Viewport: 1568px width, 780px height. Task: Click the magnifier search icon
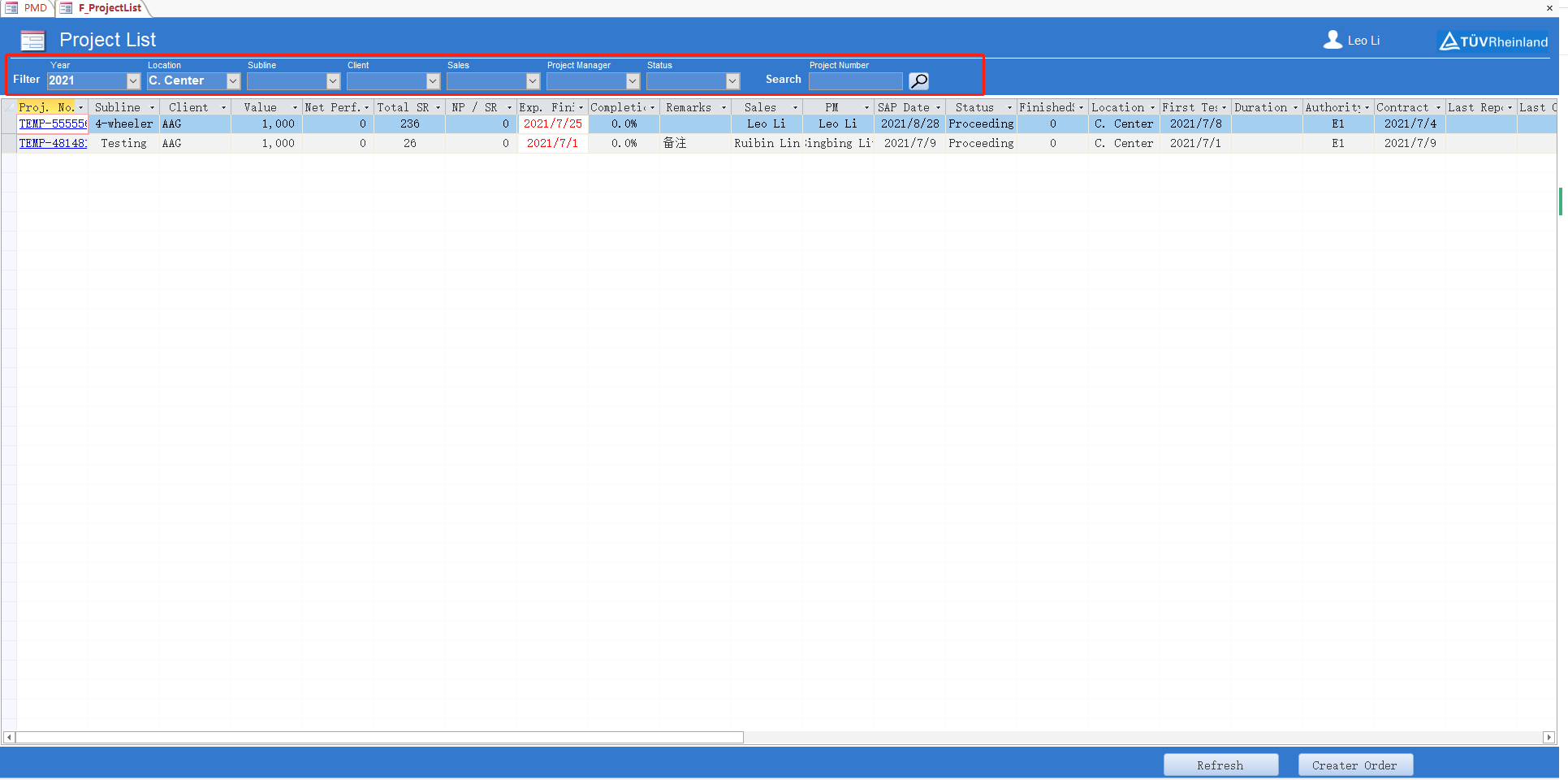(918, 80)
